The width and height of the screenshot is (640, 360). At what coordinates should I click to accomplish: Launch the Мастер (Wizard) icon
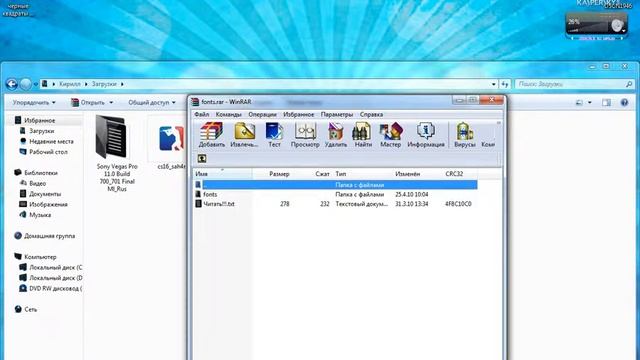390,135
